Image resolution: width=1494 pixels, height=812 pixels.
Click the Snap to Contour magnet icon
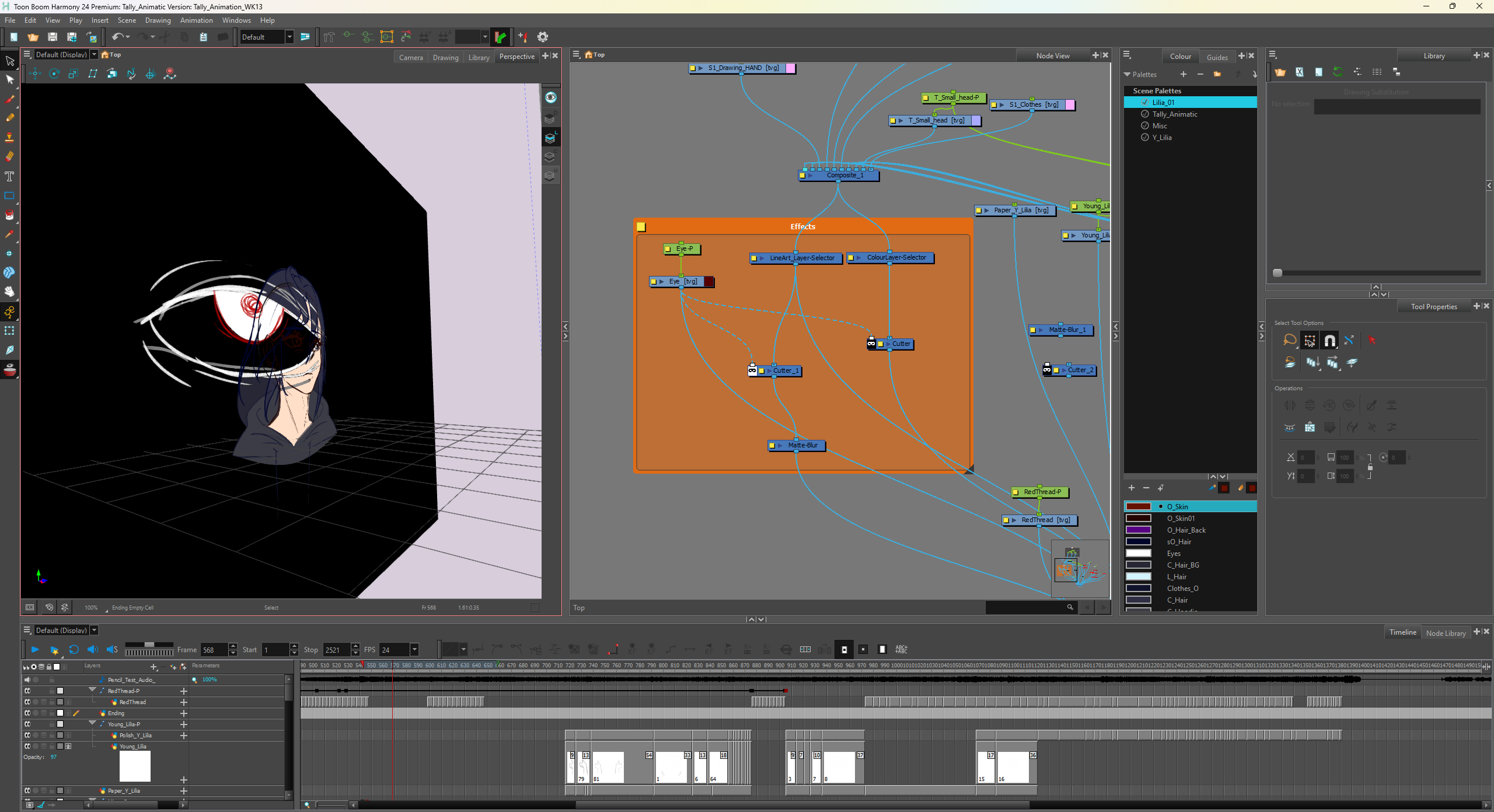tap(1329, 340)
